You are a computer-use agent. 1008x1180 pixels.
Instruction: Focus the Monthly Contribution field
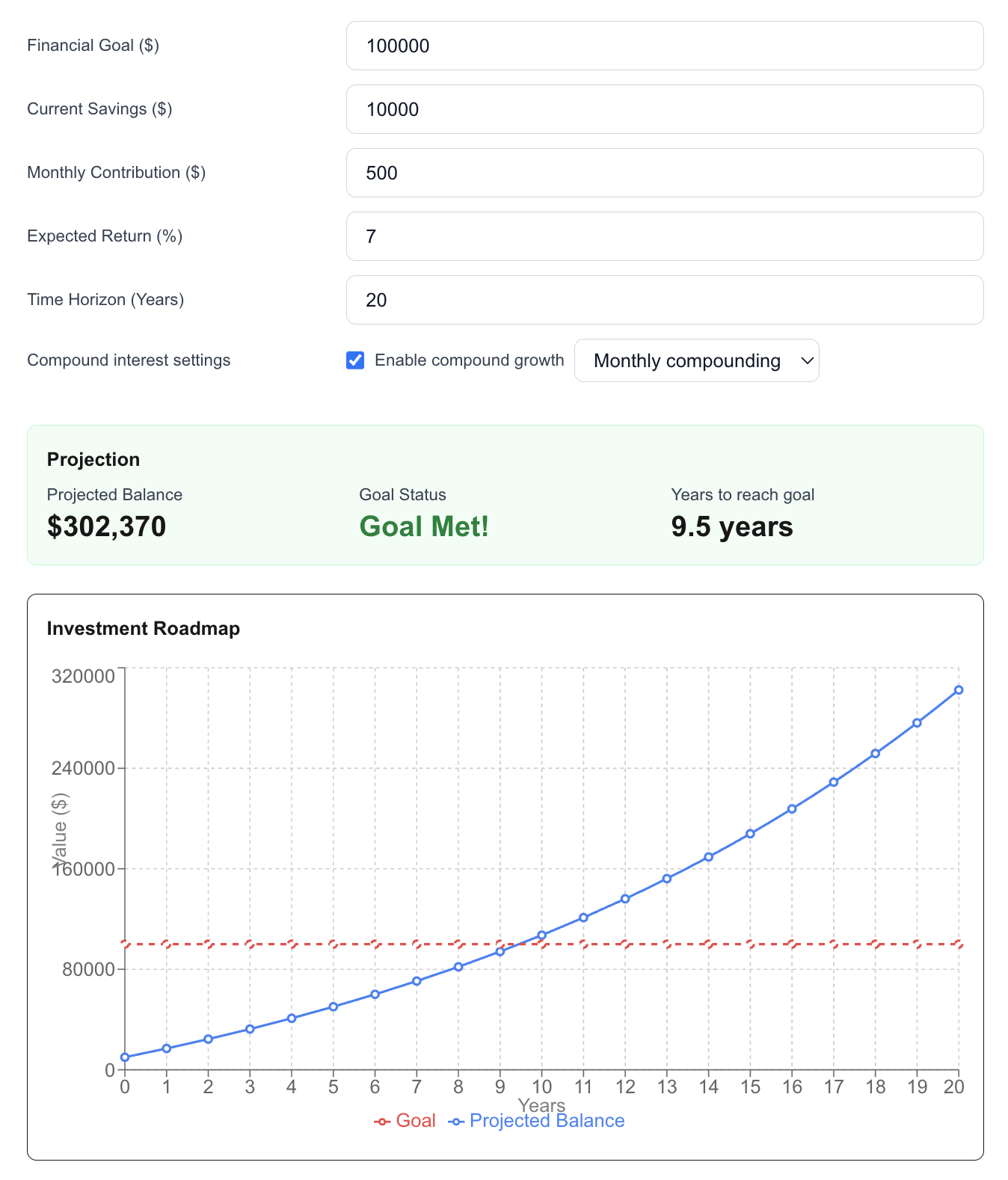pyautogui.click(x=664, y=173)
